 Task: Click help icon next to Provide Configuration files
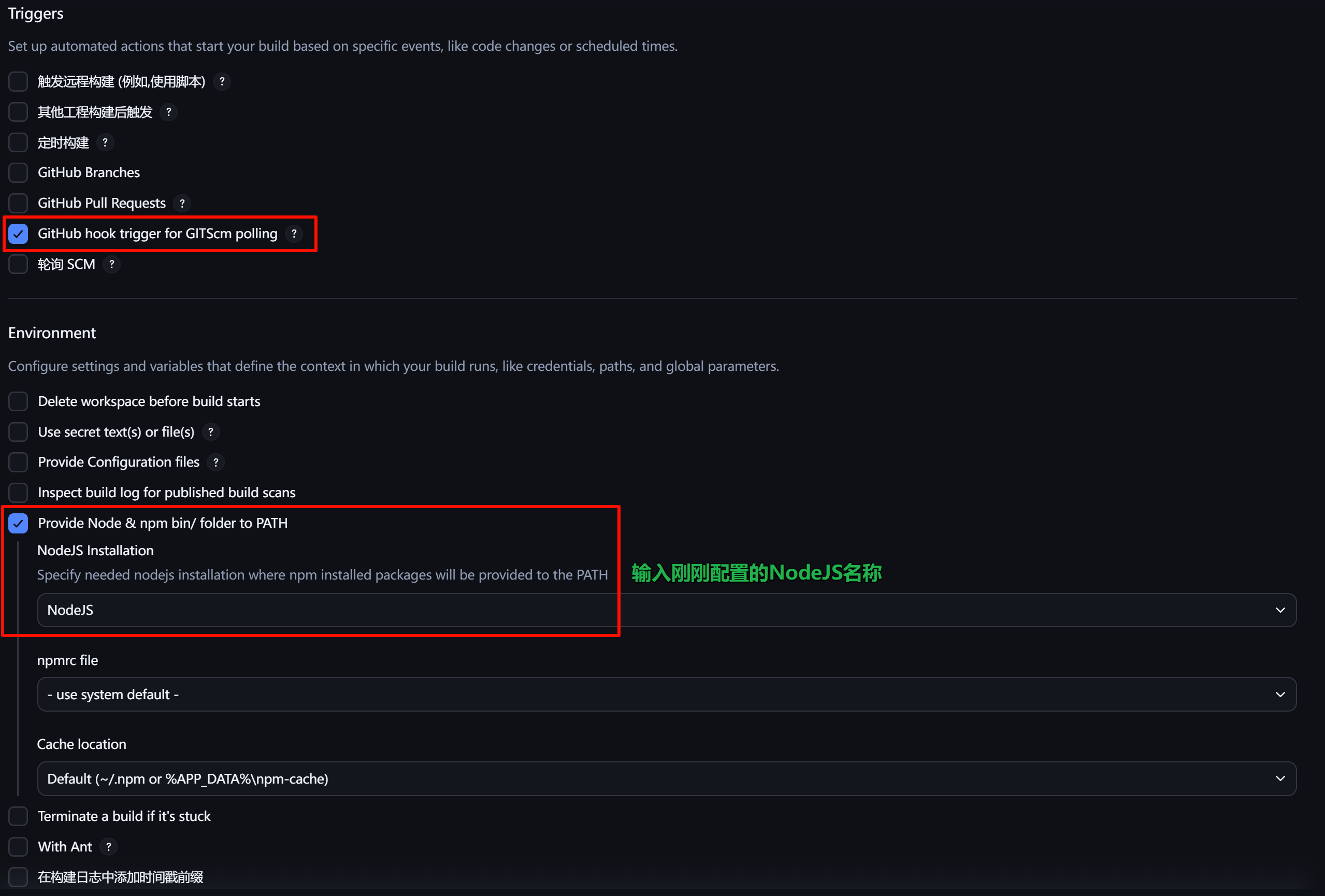click(215, 463)
